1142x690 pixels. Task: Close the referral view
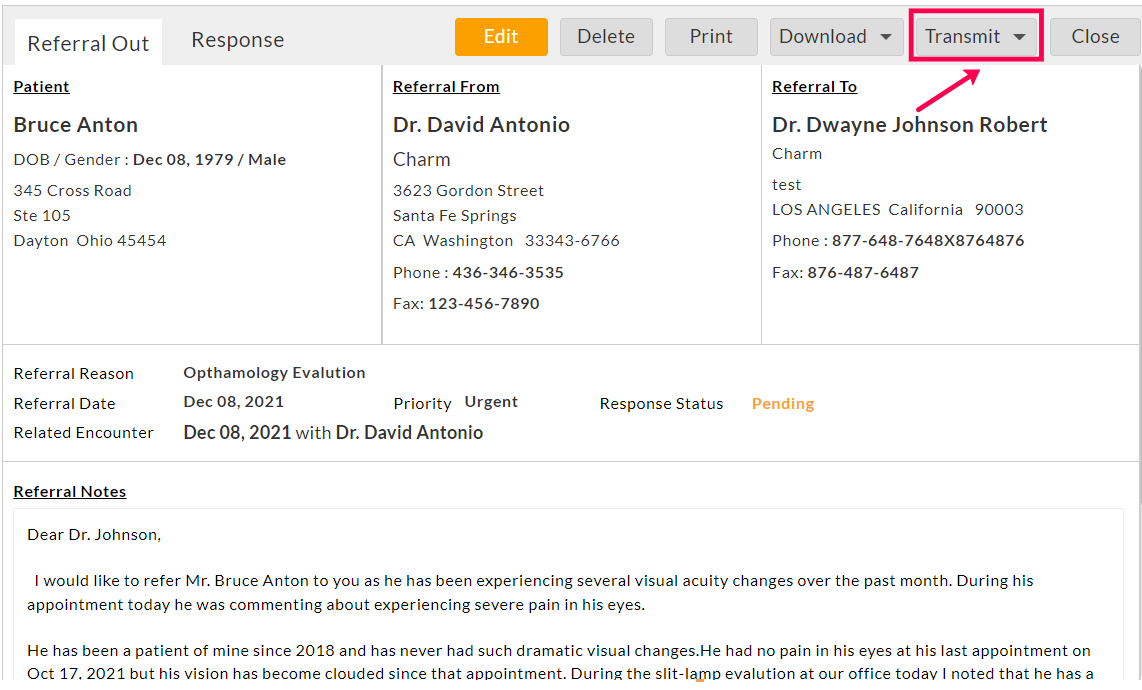tap(1094, 37)
